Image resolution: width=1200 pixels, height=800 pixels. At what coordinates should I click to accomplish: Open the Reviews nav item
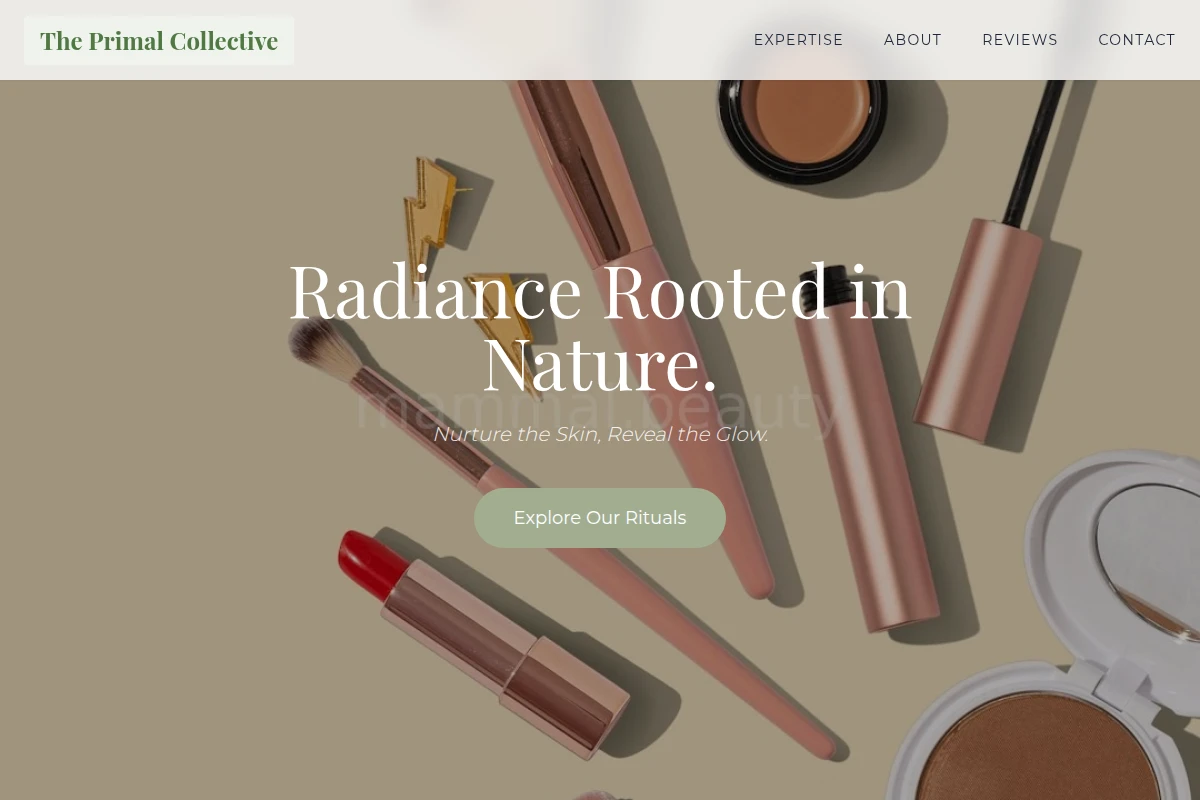point(1019,40)
